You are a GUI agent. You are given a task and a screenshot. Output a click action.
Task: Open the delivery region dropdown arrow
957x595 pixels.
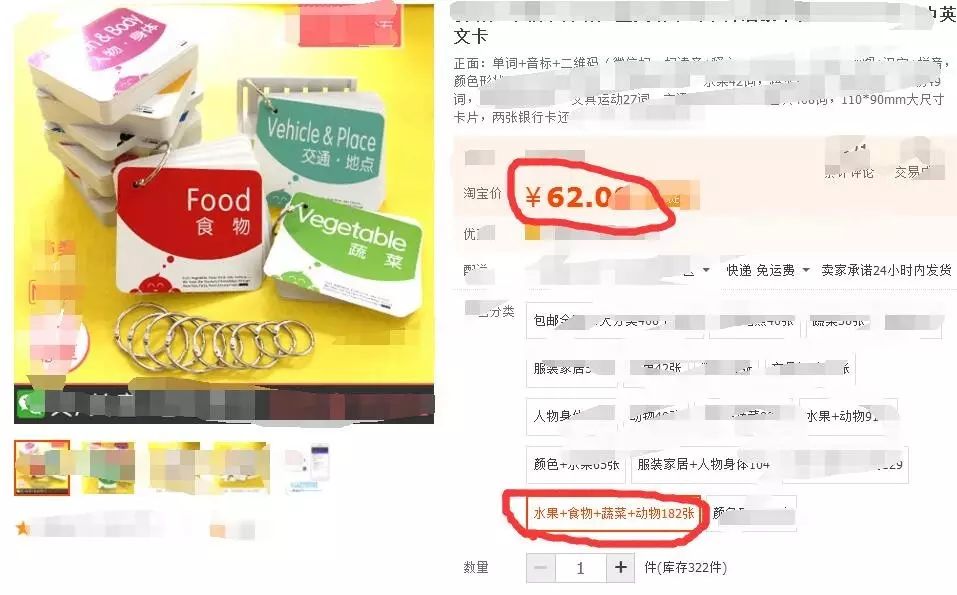(706, 270)
